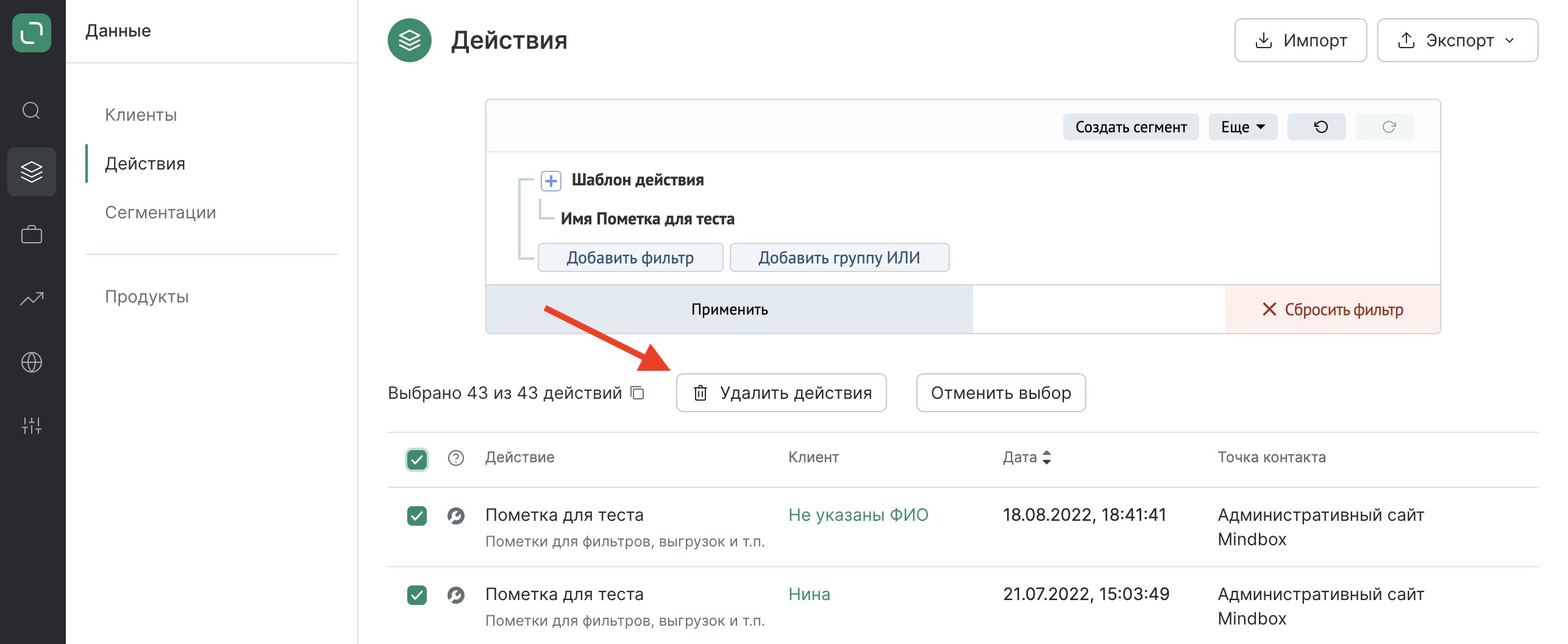Click the Данные sidebar heading
Viewport: 1568px width, 644px height.
click(118, 30)
